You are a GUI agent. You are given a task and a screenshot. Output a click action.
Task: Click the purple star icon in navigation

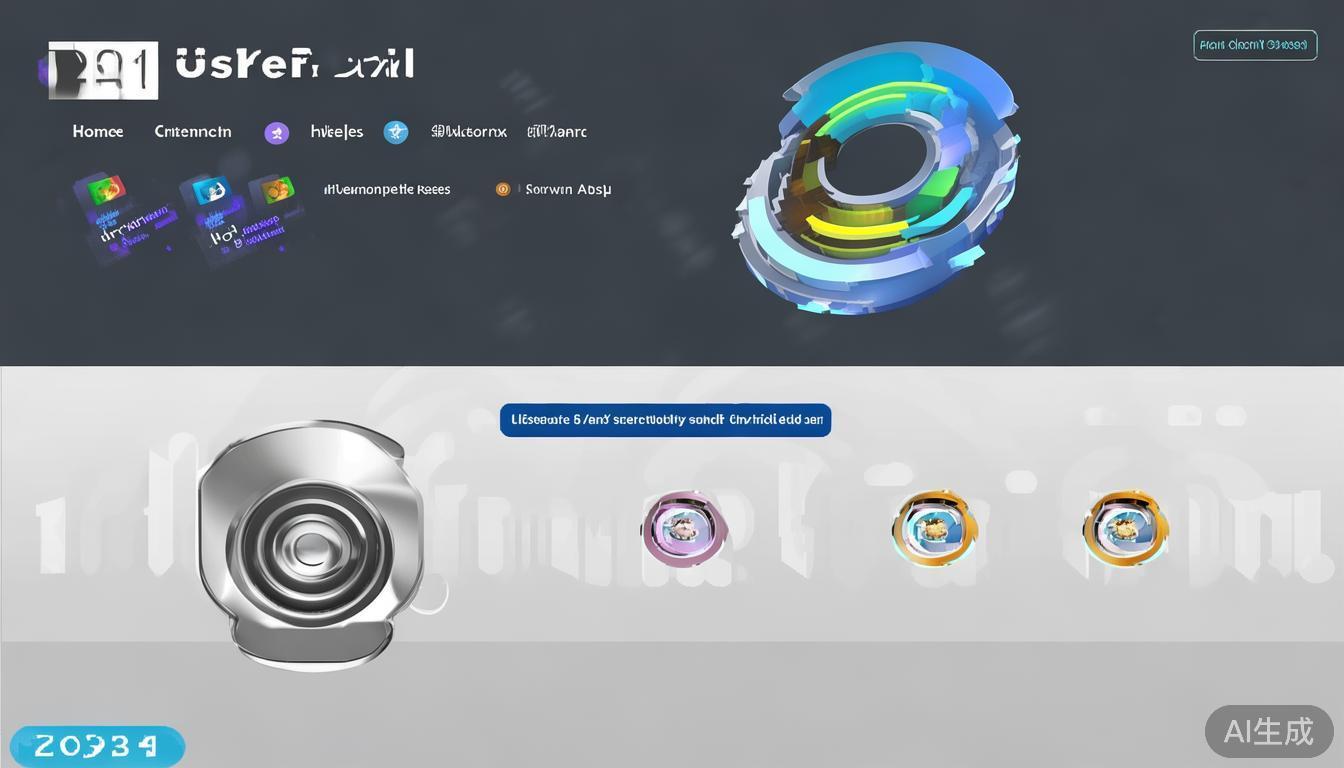(277, 133)
